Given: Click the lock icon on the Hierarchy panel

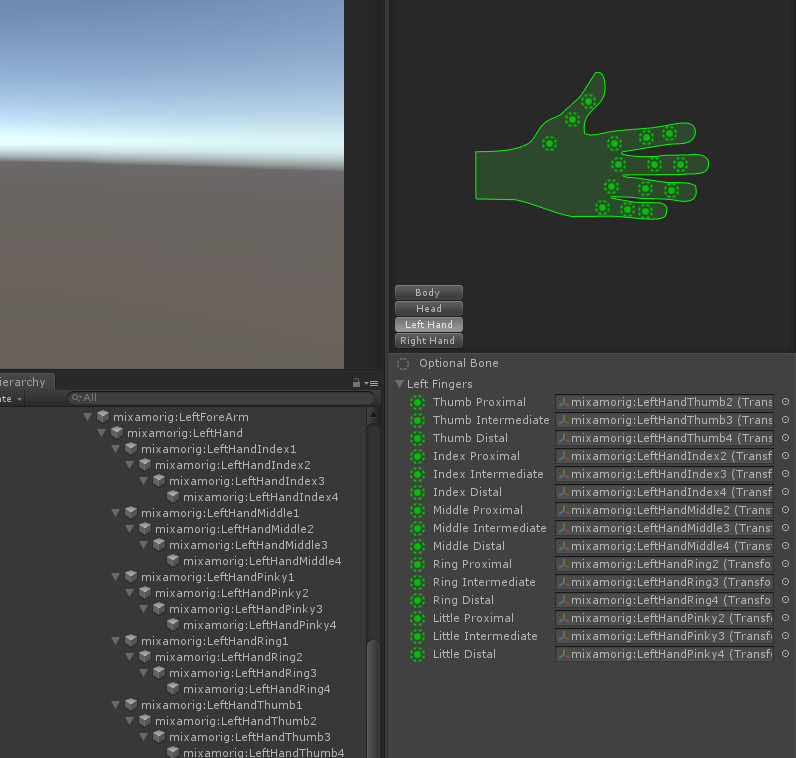Looking at the screenshot, I should [x=356, y=383].
